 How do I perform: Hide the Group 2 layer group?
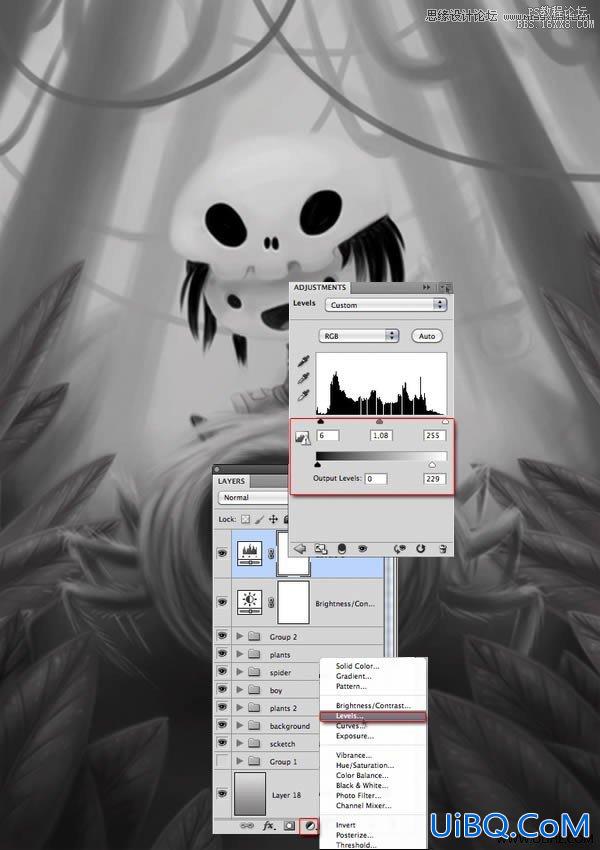(222, 635)
